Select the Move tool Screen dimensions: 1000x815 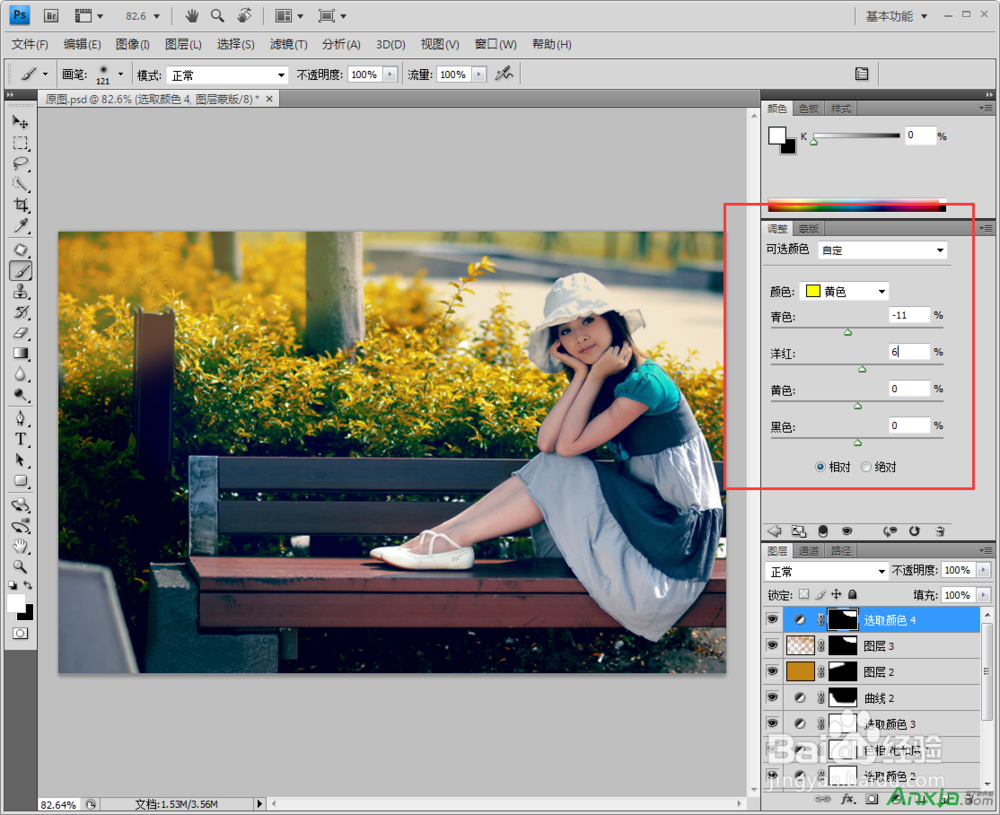pyautogui.click(x=20, y=121)
